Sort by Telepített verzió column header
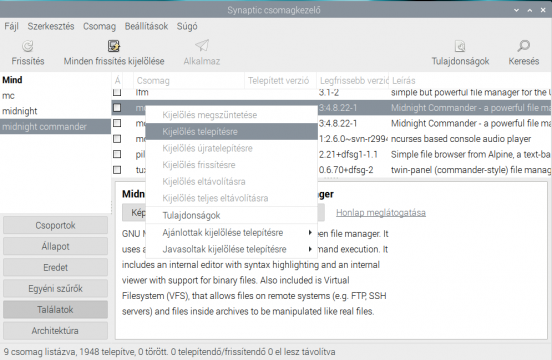 click(281, 81)
